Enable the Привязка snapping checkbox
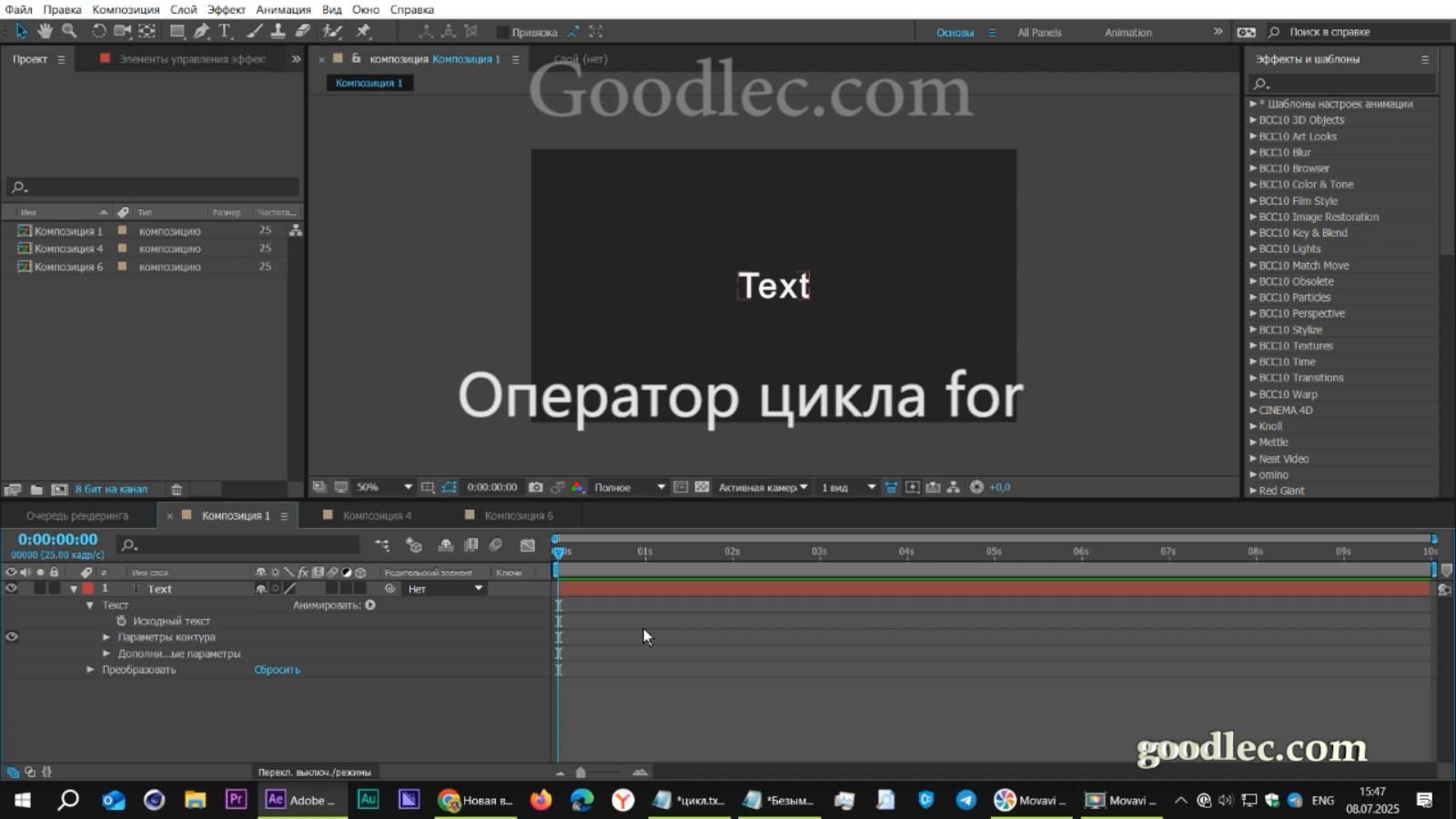 (x=503, y=31)
